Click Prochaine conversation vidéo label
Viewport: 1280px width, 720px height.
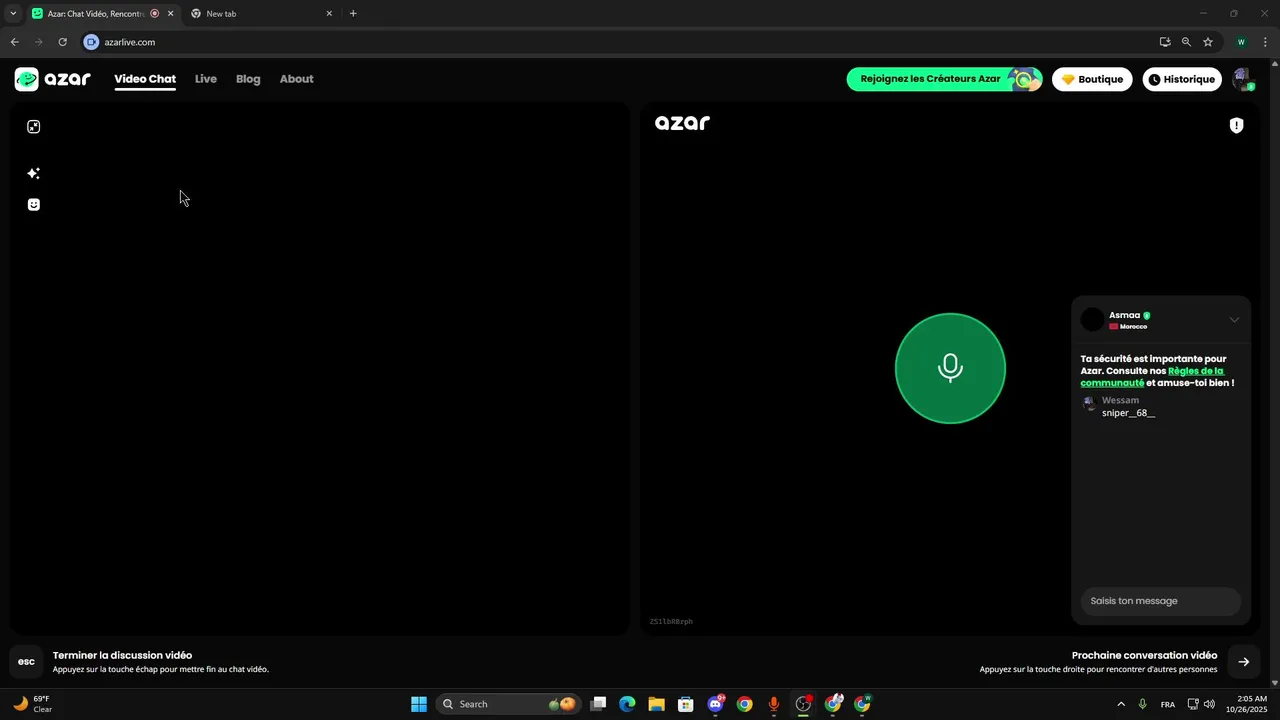point(1144,656)
